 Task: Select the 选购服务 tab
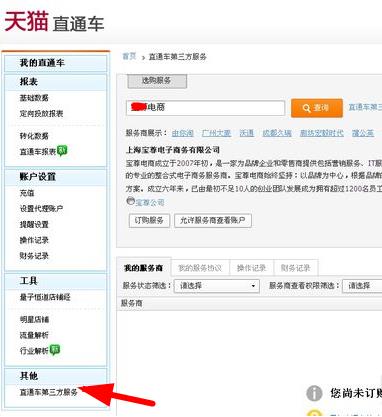[x=157, y=81]
